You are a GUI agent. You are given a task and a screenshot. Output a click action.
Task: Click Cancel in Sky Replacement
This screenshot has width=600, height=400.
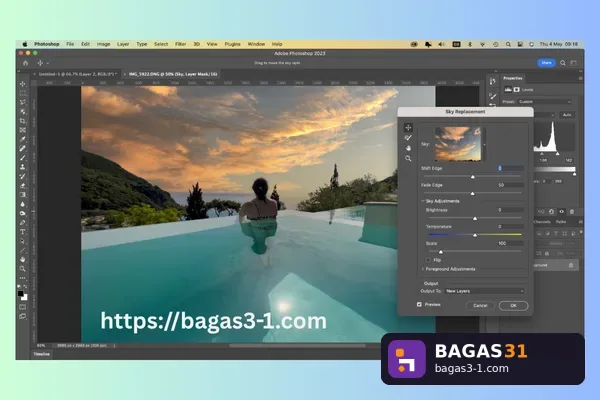480,305
